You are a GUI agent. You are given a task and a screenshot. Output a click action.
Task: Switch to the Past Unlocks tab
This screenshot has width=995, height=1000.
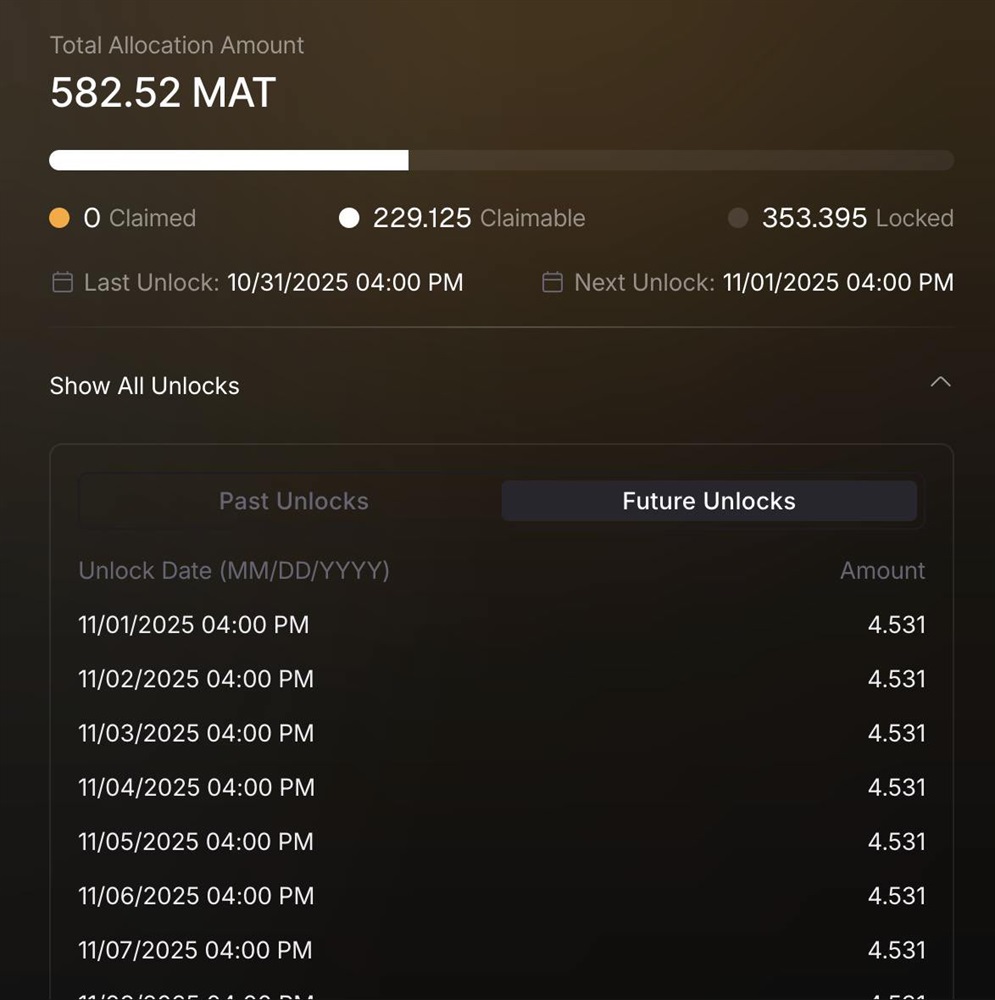click(x=293, y=501)
